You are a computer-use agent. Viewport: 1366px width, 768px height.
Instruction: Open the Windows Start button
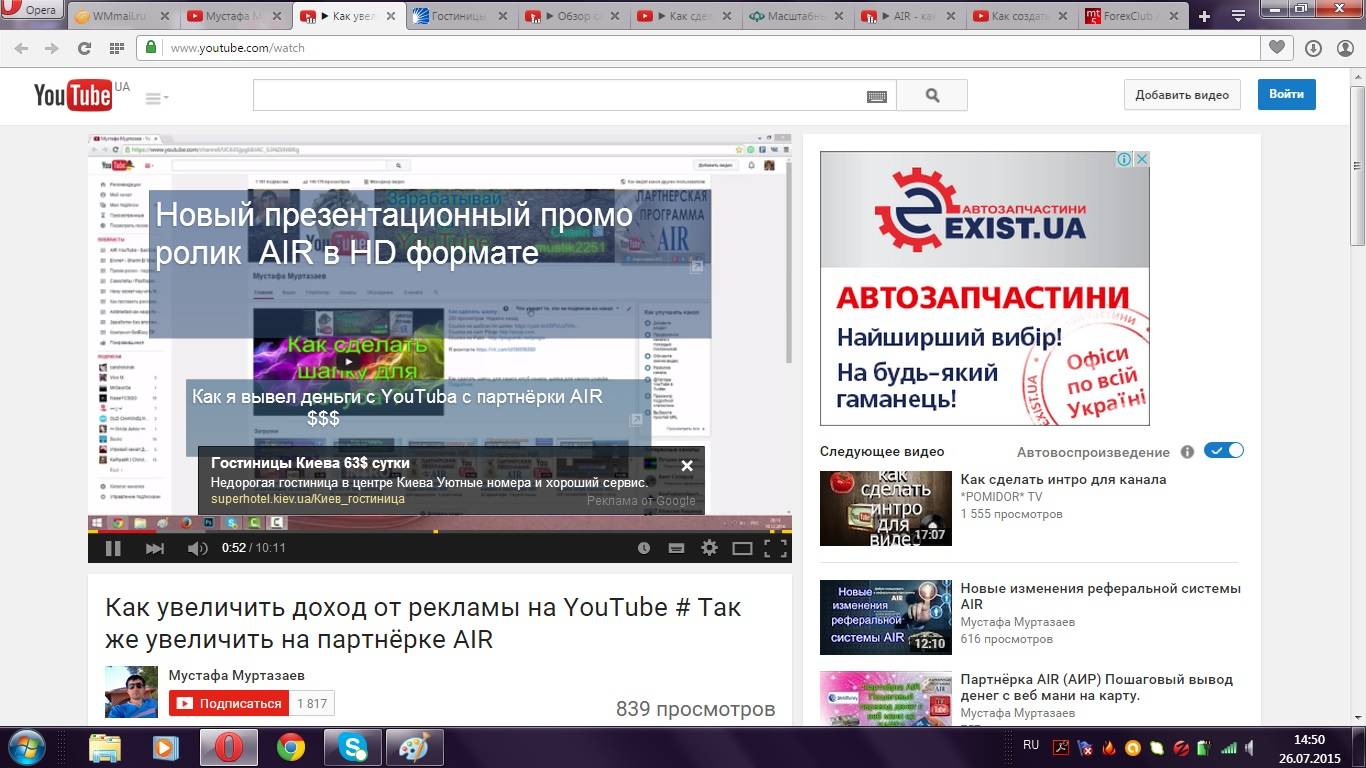coord(25,747)
